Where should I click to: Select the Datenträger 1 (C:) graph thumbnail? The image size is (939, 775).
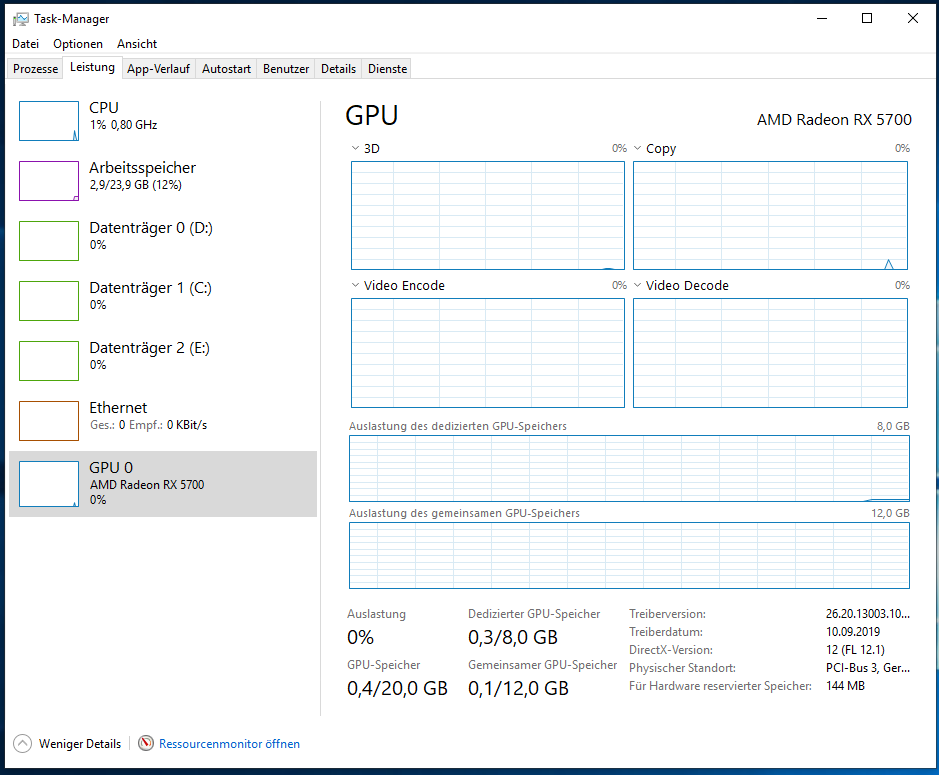coord(49,301)
